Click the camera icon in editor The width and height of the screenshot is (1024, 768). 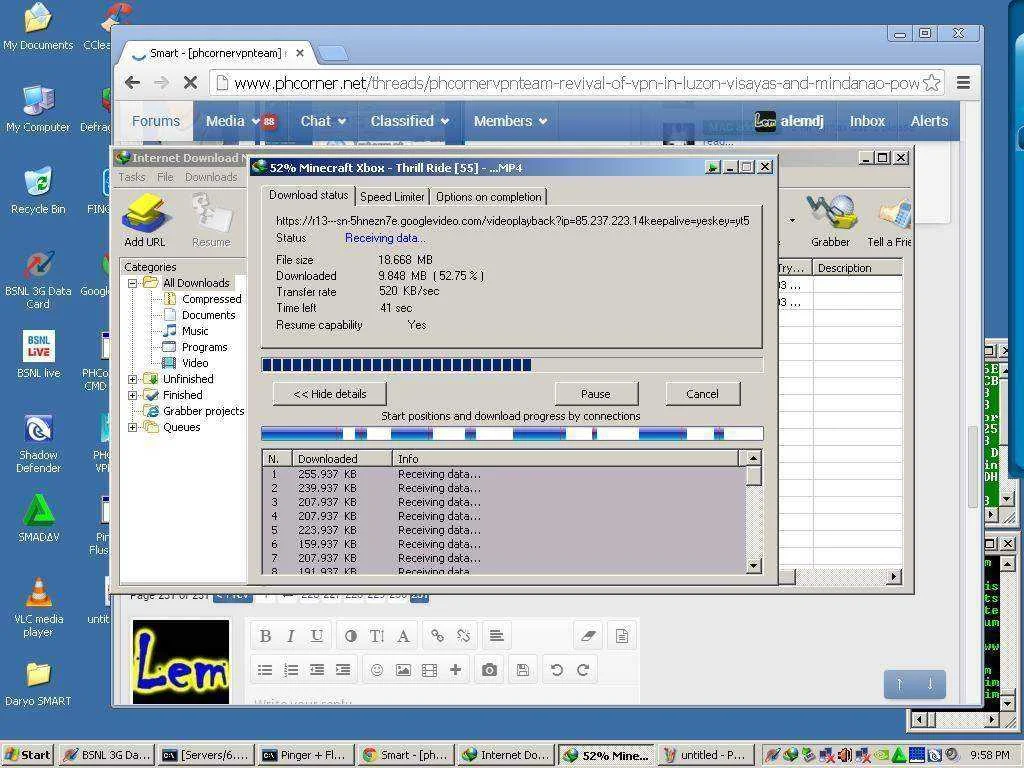[489, 669]
